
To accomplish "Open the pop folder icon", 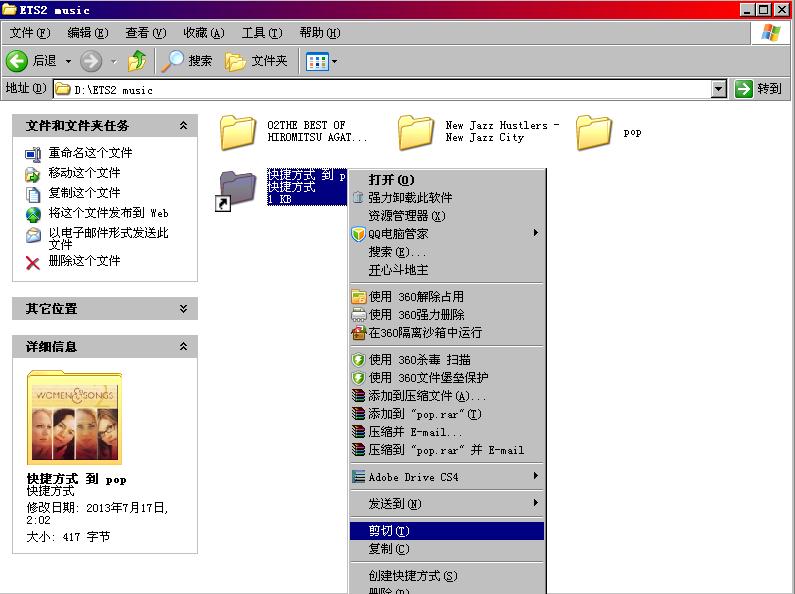I will tap(594, 132).
